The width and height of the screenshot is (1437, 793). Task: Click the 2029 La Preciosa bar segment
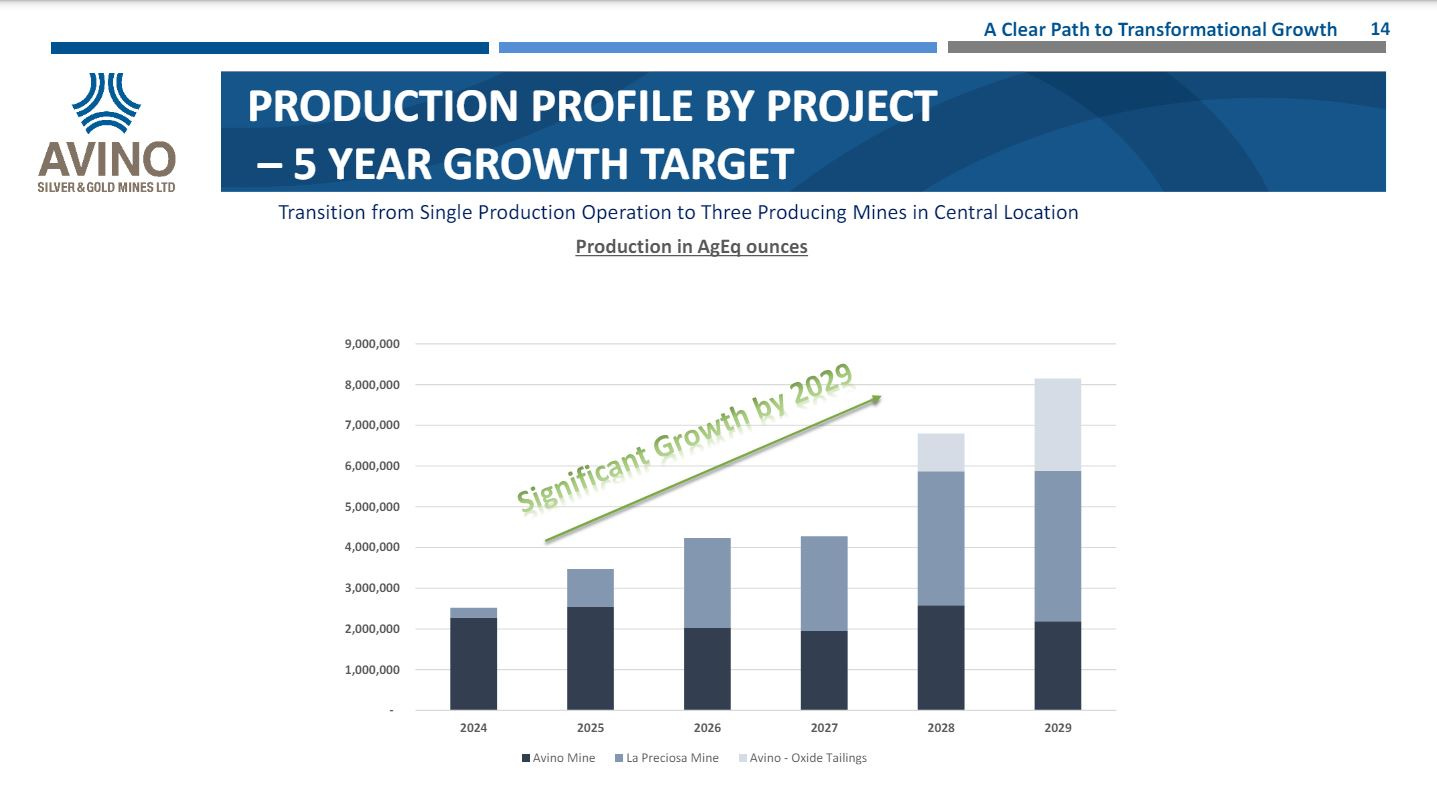[x=1058, y=547]
